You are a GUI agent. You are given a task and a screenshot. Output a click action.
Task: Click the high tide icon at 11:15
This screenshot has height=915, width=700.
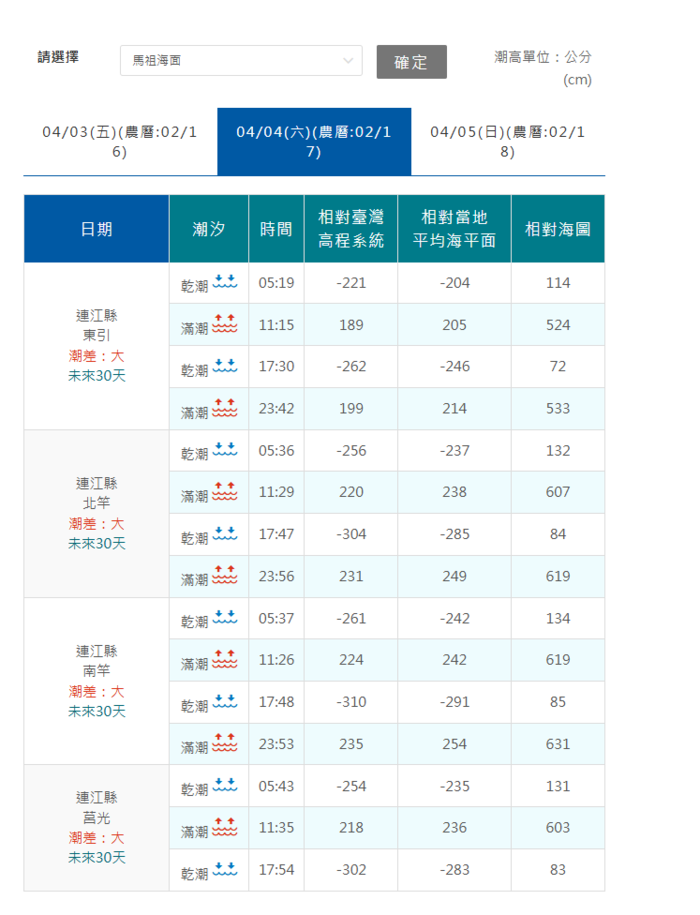coord(225,324)
